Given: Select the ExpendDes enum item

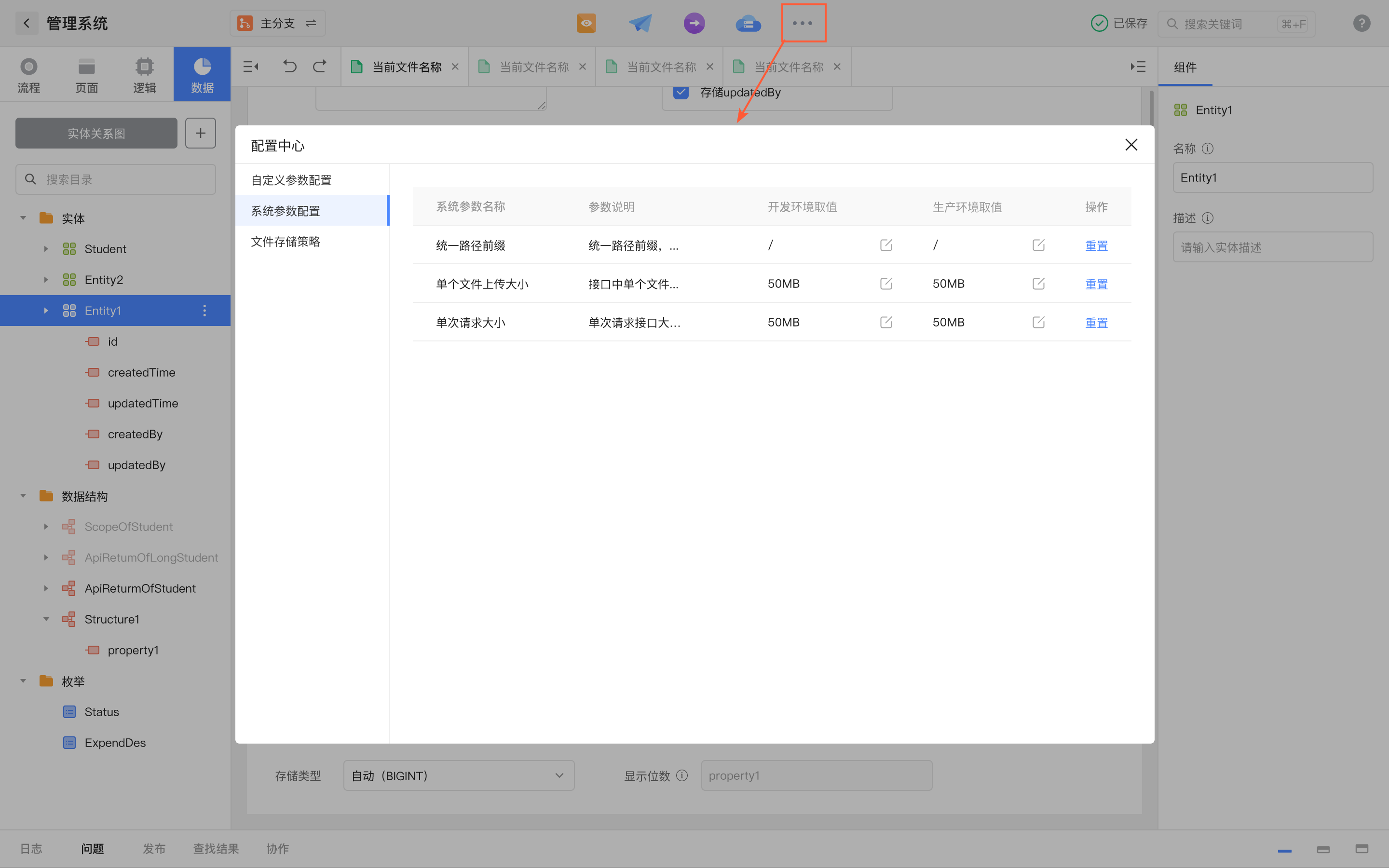Looking at the screenshot, I should (x=115, y=743).
